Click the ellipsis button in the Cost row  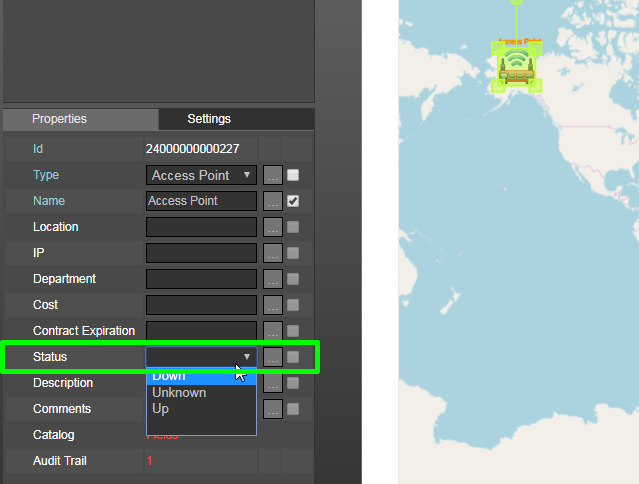tap(272, 305)
